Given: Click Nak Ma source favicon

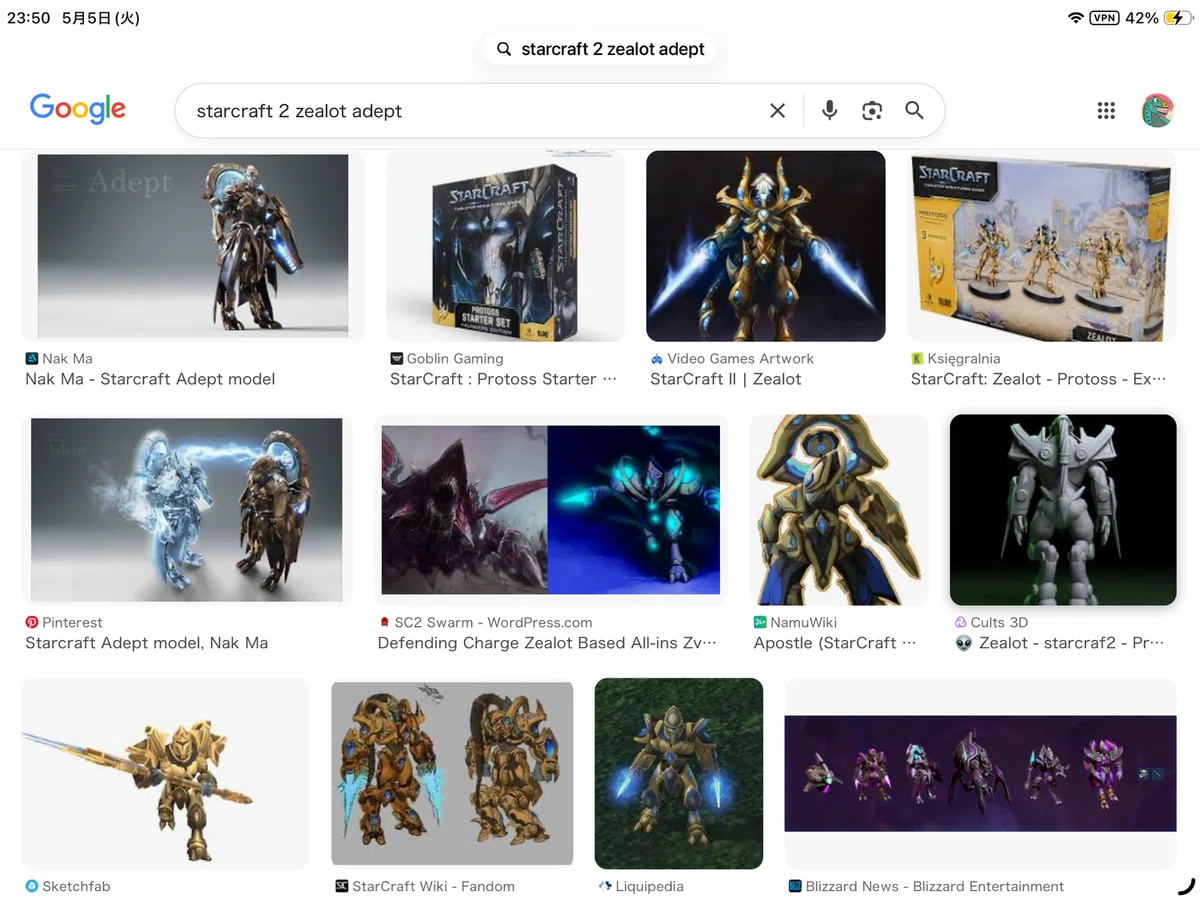Looking at the screenshot, I should point(32,358).
